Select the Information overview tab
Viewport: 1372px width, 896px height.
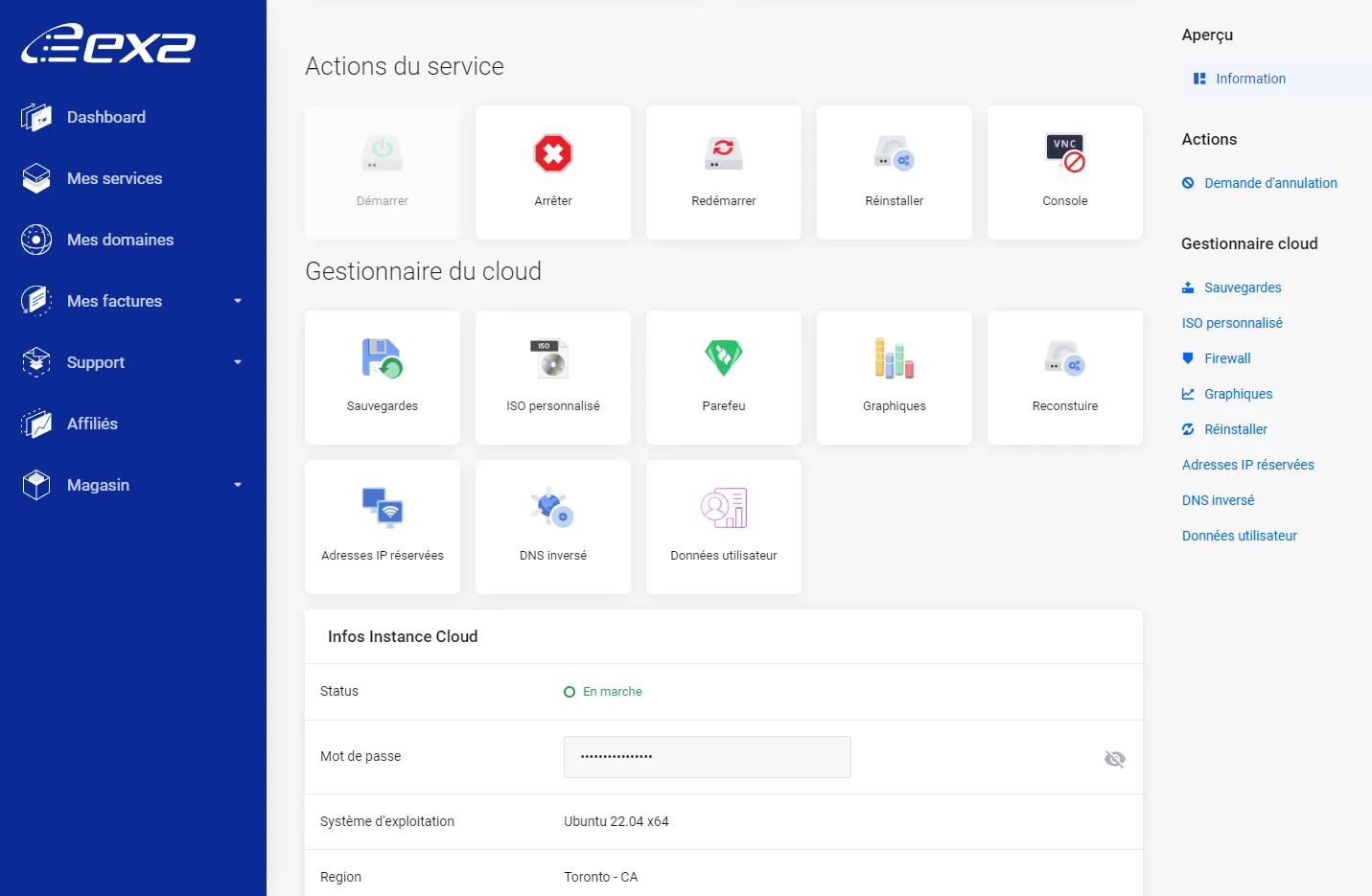coord(1250,79)
